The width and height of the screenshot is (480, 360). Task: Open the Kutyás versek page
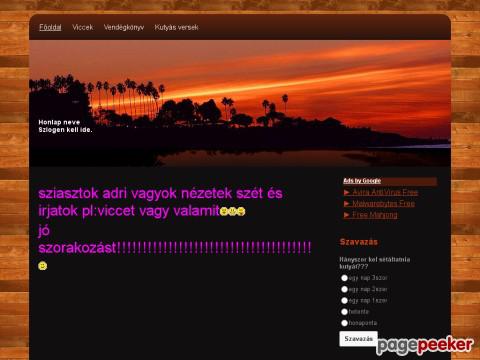(x=176, y=27)
